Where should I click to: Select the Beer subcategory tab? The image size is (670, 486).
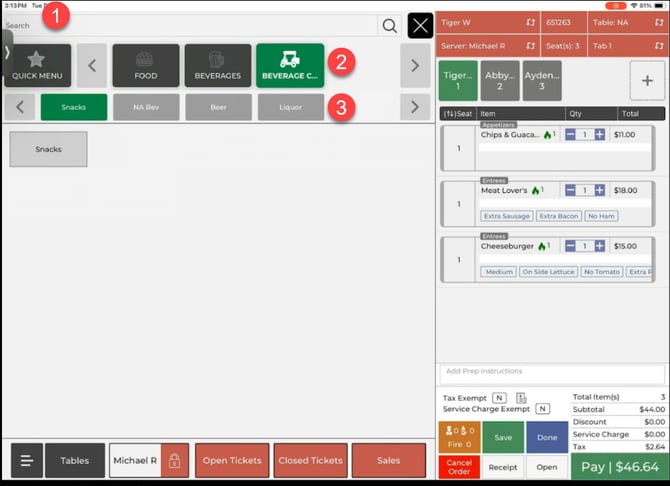pos(218,107)
